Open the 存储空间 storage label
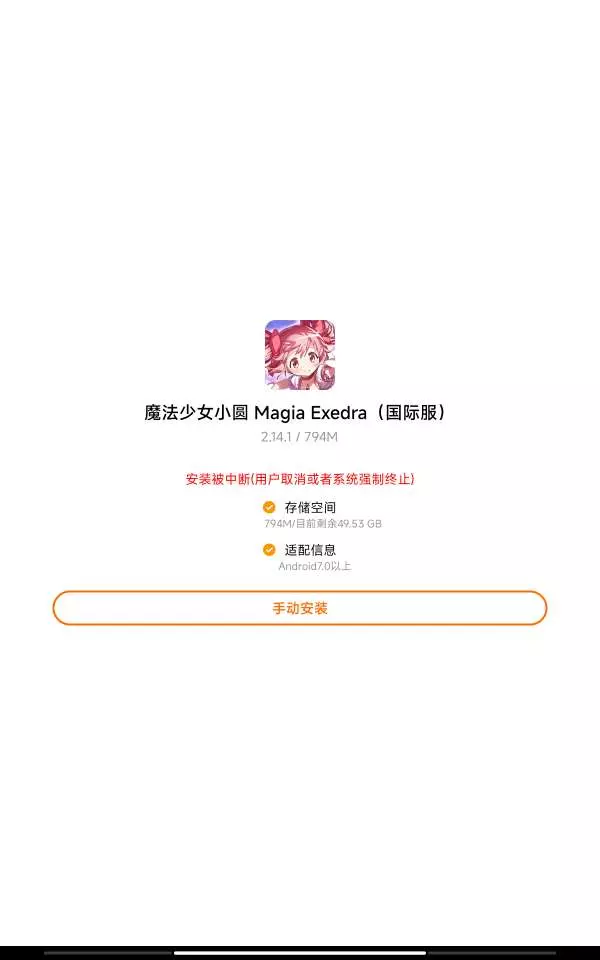The width and height of the screenshot is (600, 960). pos(310,508)
